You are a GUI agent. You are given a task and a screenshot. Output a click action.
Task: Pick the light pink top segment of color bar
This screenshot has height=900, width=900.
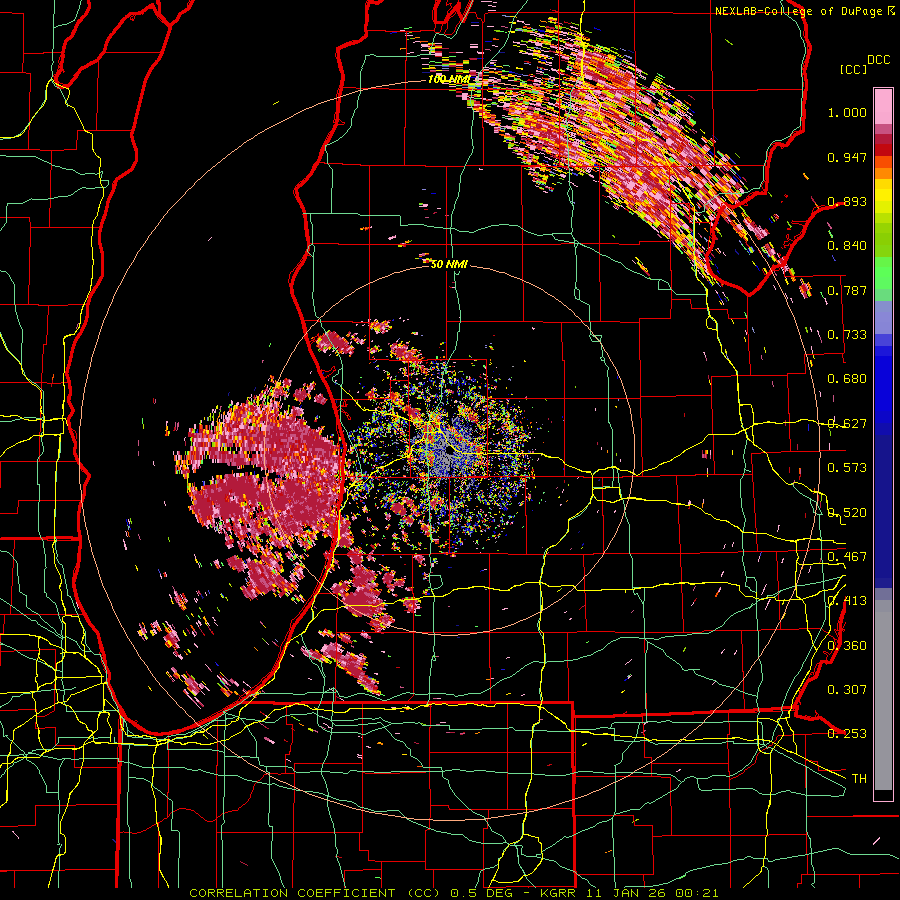883,106
